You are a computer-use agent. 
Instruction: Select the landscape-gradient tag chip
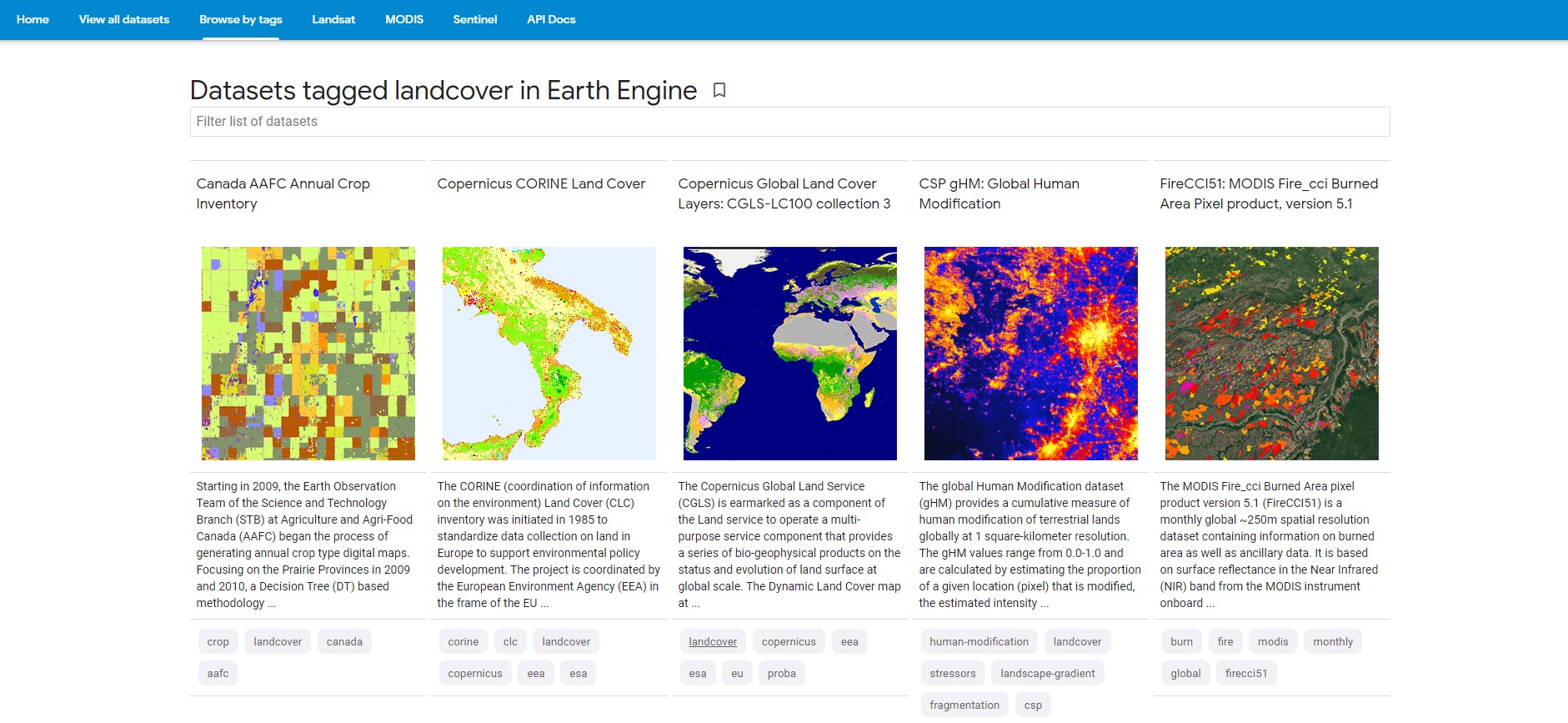coord(1048,673)
